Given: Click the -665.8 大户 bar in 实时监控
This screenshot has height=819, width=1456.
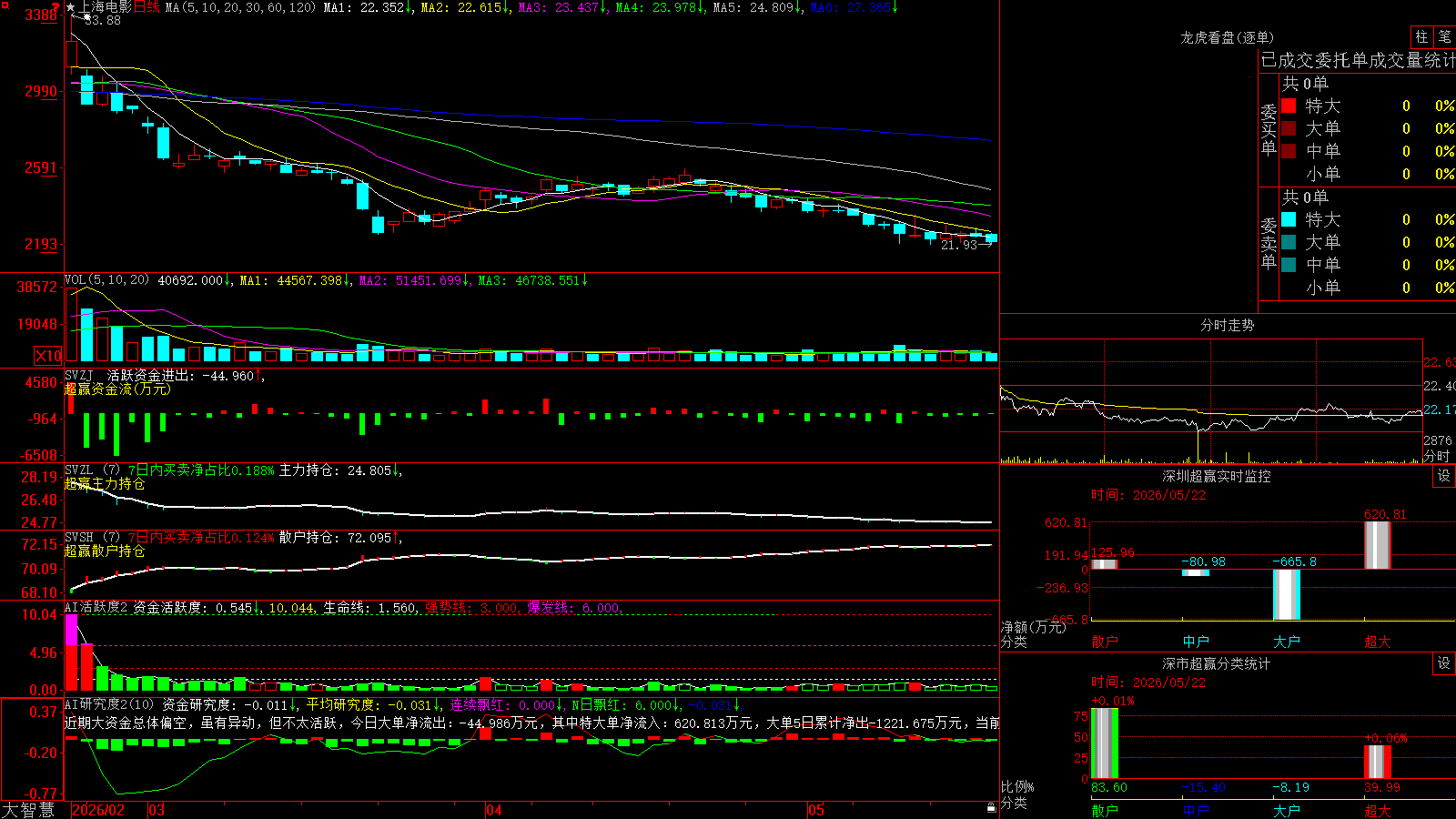Looking at the screenshot, I should (x=1287, y=594).
